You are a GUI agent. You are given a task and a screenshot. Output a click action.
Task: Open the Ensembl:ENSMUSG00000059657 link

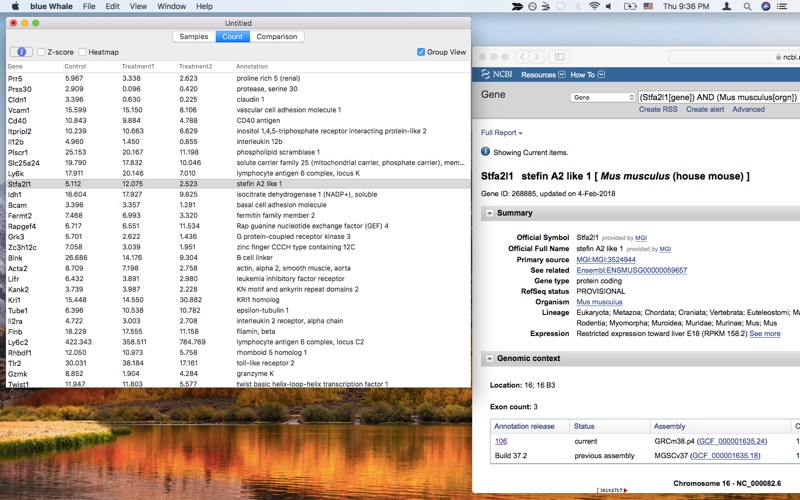pyautogui.click(x=632, y=270)
